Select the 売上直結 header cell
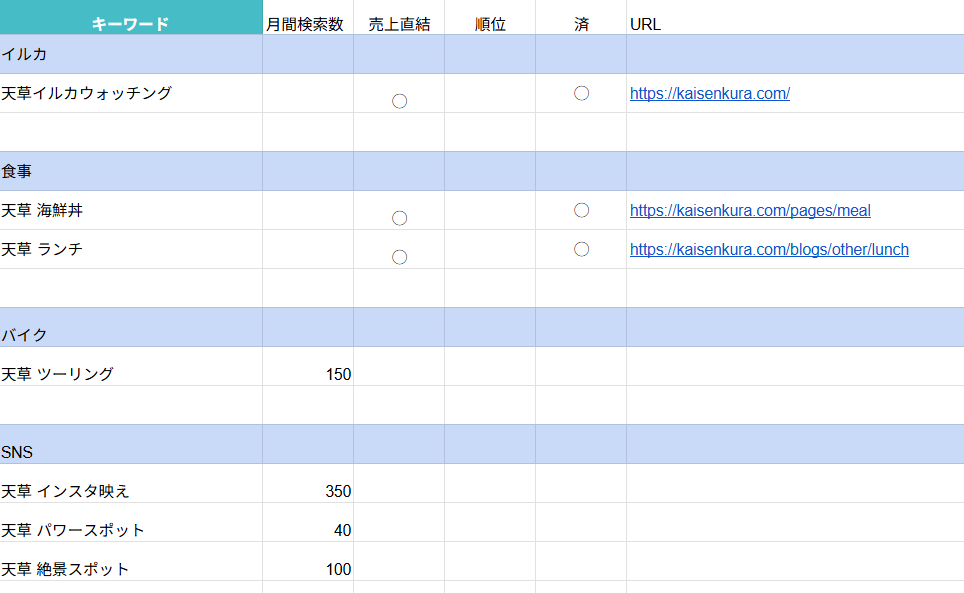 tap(399, 24)
